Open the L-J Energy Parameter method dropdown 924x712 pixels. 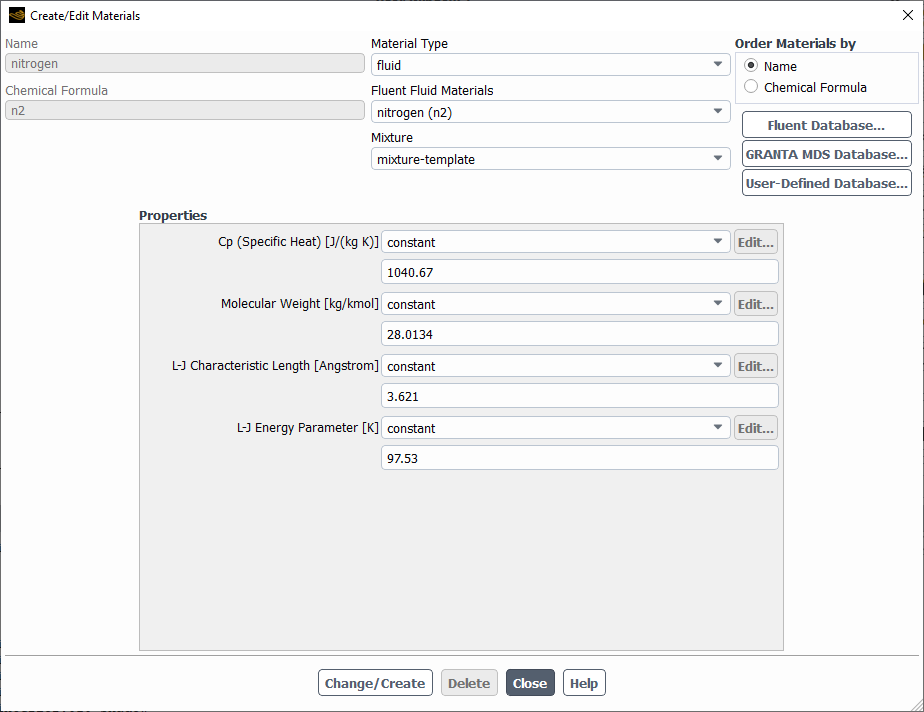click(556, 427)
